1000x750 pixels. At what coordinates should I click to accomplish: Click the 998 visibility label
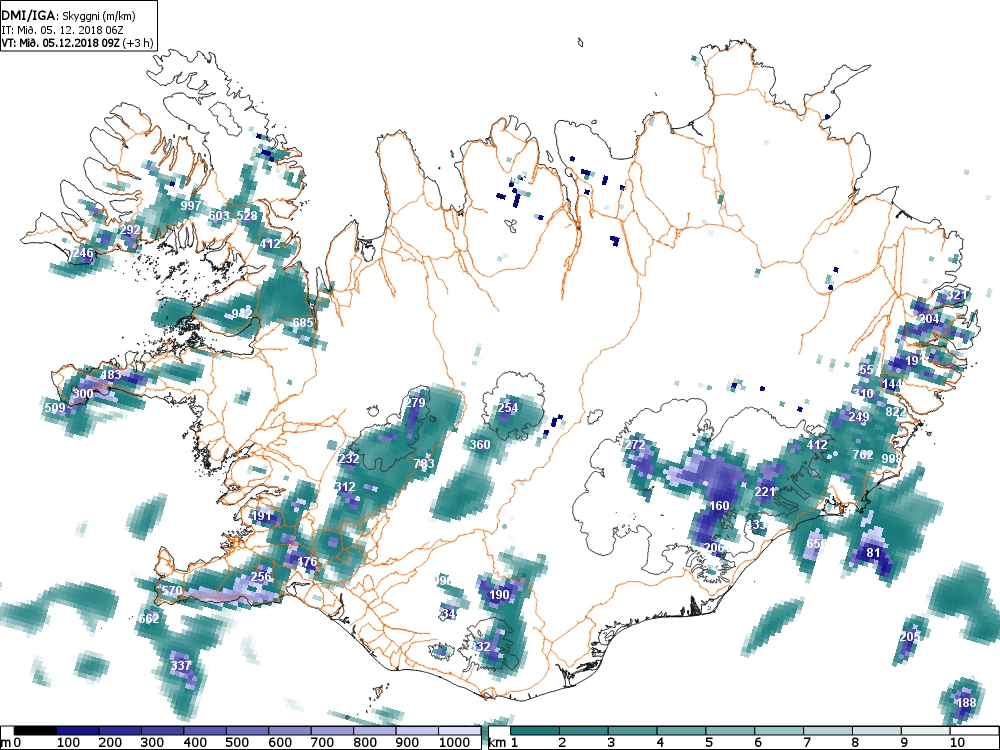tap(892, 459)
